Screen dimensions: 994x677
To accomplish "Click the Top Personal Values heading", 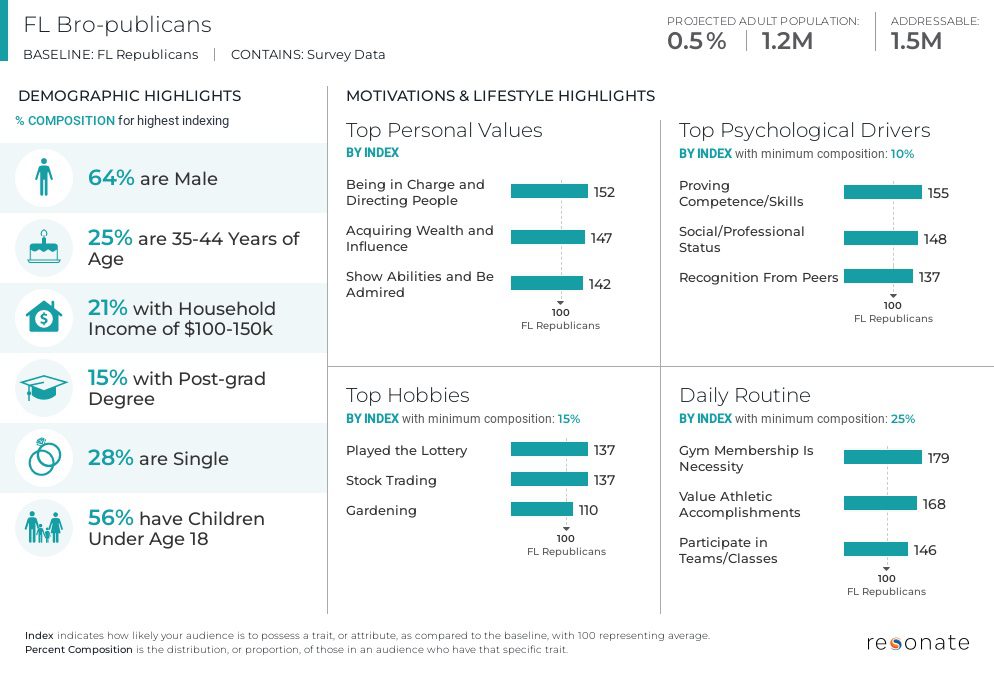I will (x=444, y=130).
